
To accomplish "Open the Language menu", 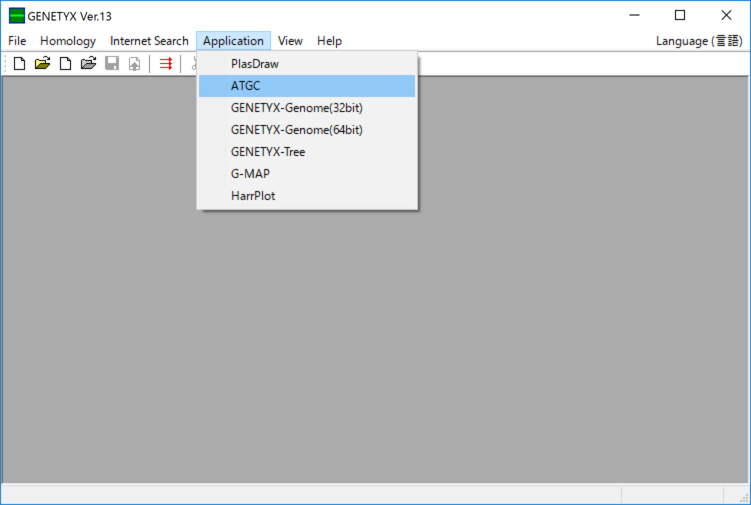I will point(699,41).
